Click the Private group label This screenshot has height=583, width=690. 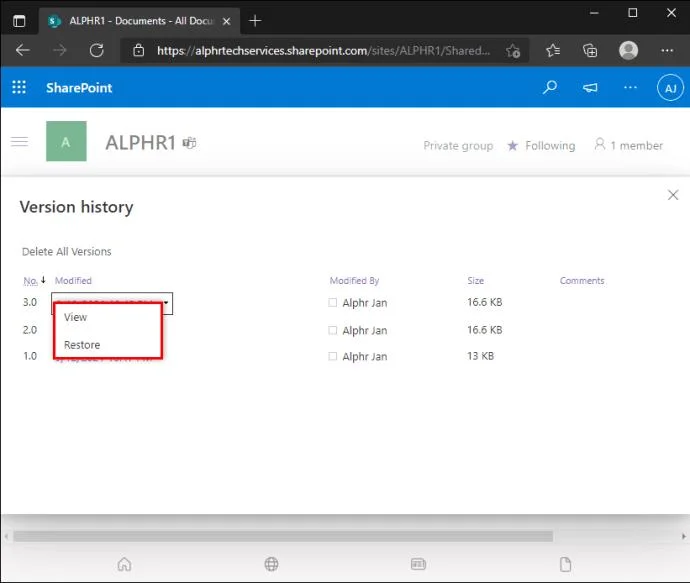click(x=458, y=146)
